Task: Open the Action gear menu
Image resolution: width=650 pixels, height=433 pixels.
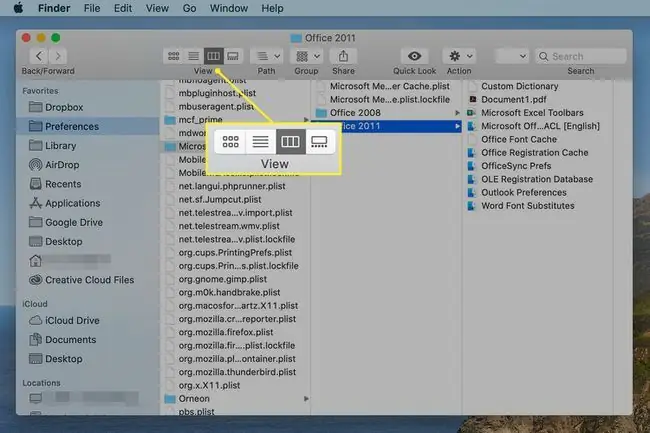Action: (459, 56)
